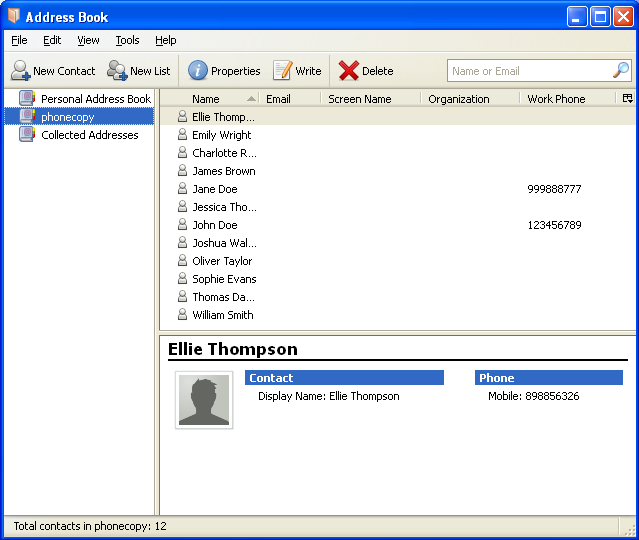This screenshot has height=540, width=639.
Task: Open the Help menu
Action: [166, 40]
